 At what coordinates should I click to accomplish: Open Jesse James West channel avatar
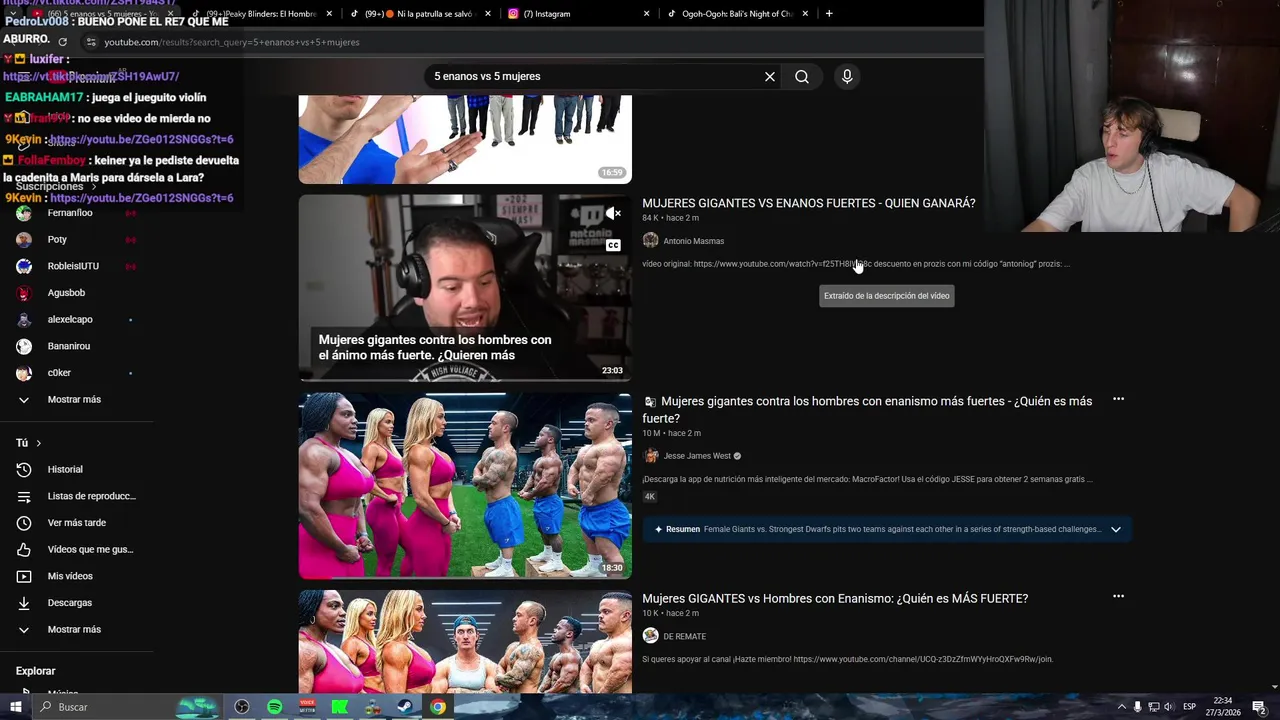650,456
